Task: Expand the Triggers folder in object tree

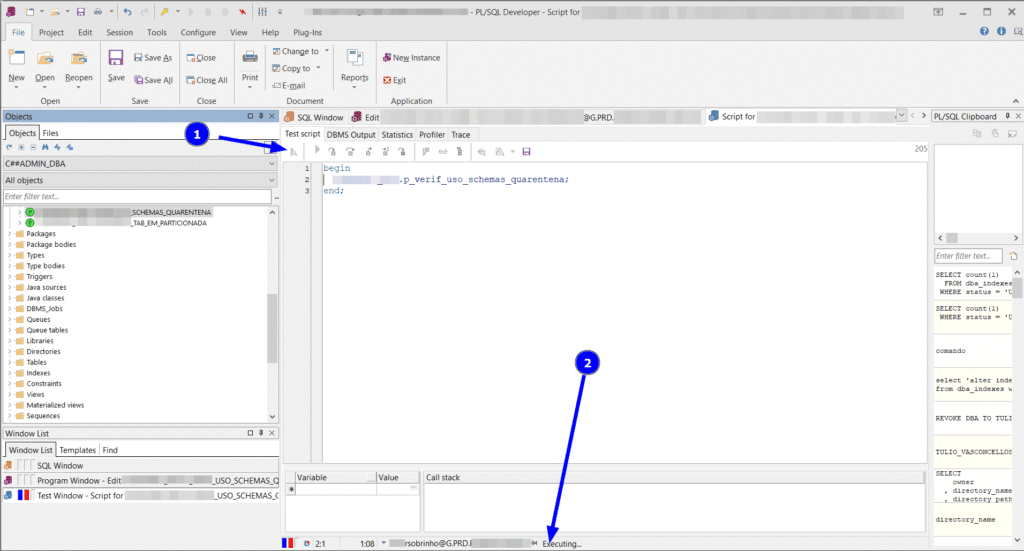Action: (x=10, y=277)
